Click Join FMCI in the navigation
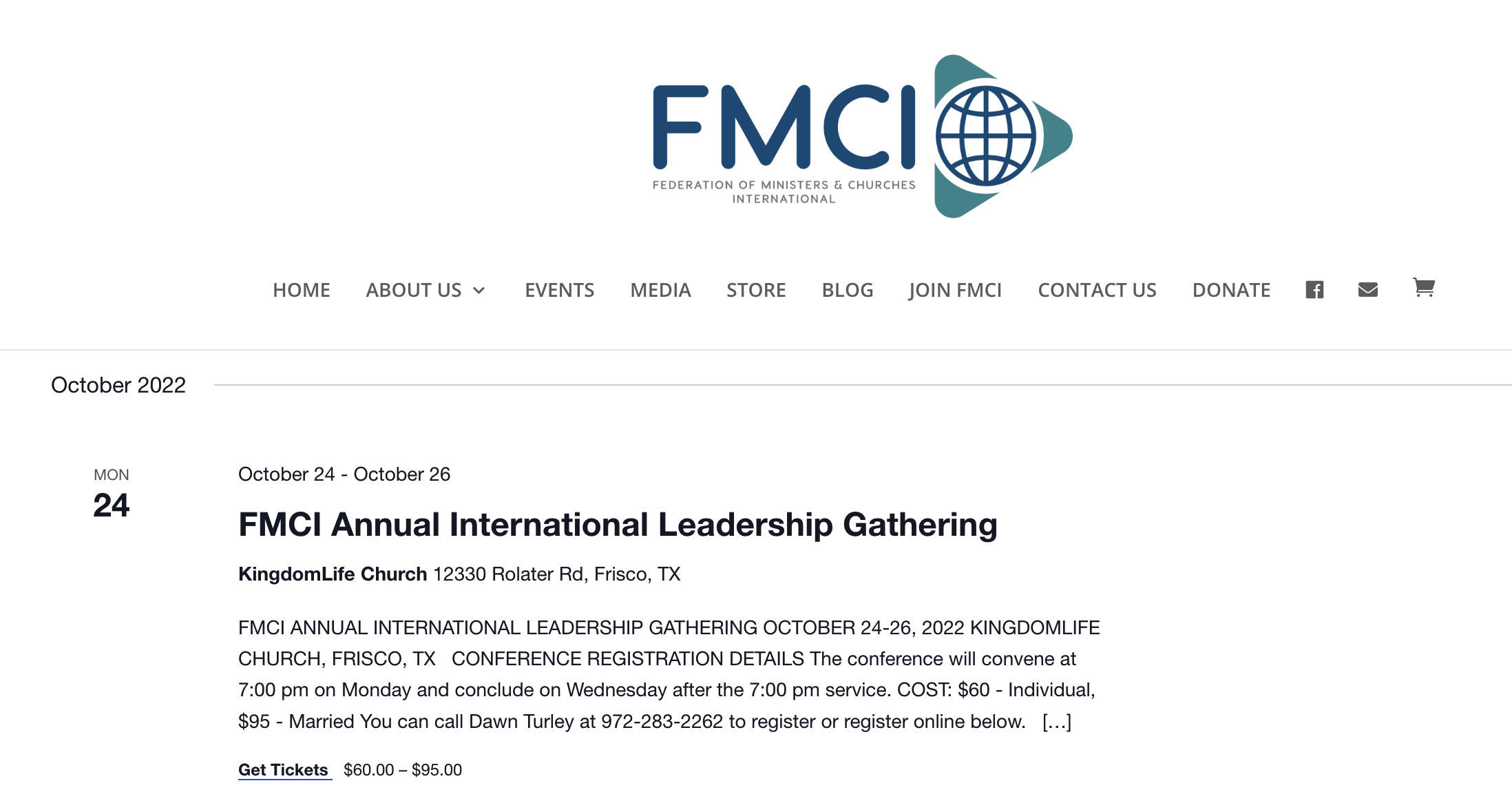This screenshot has width=1512, height=803. point(955,290)
